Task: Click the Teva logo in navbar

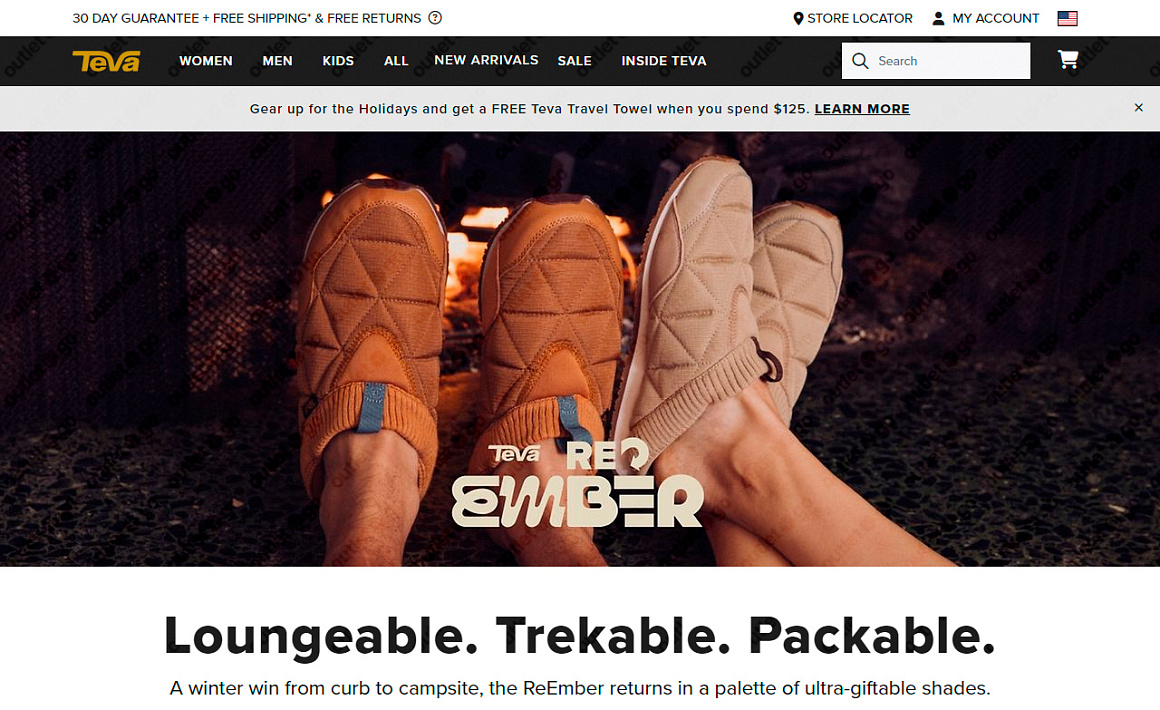Action: point(106,61)
